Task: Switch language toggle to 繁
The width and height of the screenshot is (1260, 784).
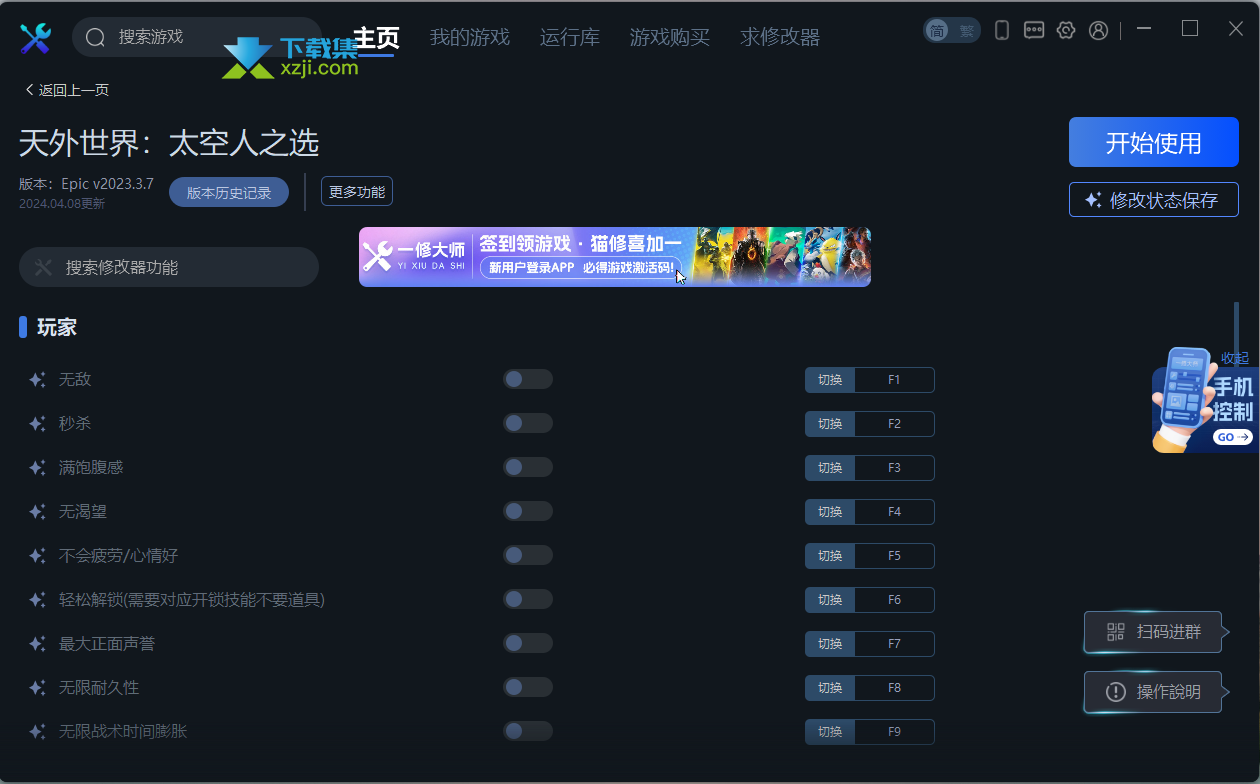Action: click(966, 30)
